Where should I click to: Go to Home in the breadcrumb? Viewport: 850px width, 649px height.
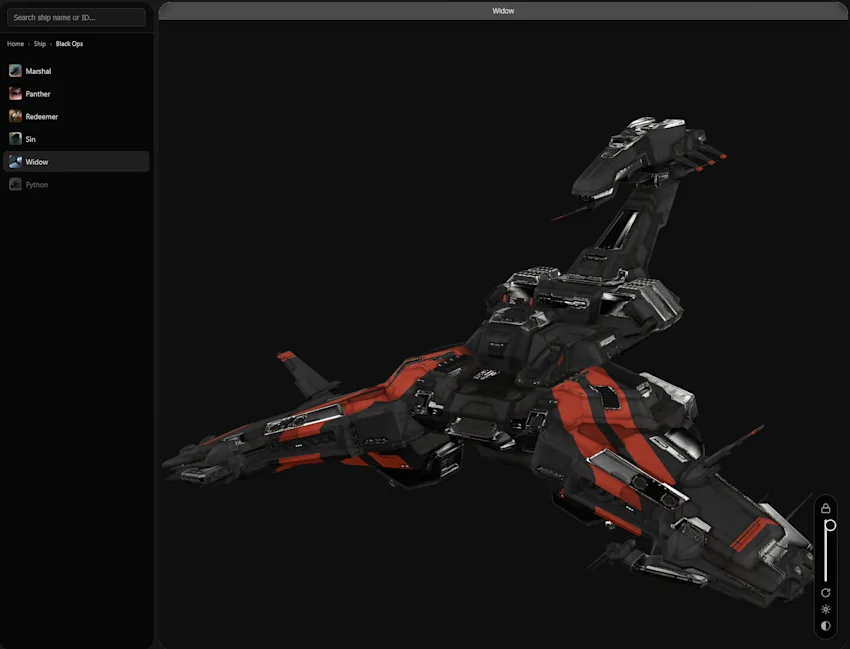tap(15, 44)
